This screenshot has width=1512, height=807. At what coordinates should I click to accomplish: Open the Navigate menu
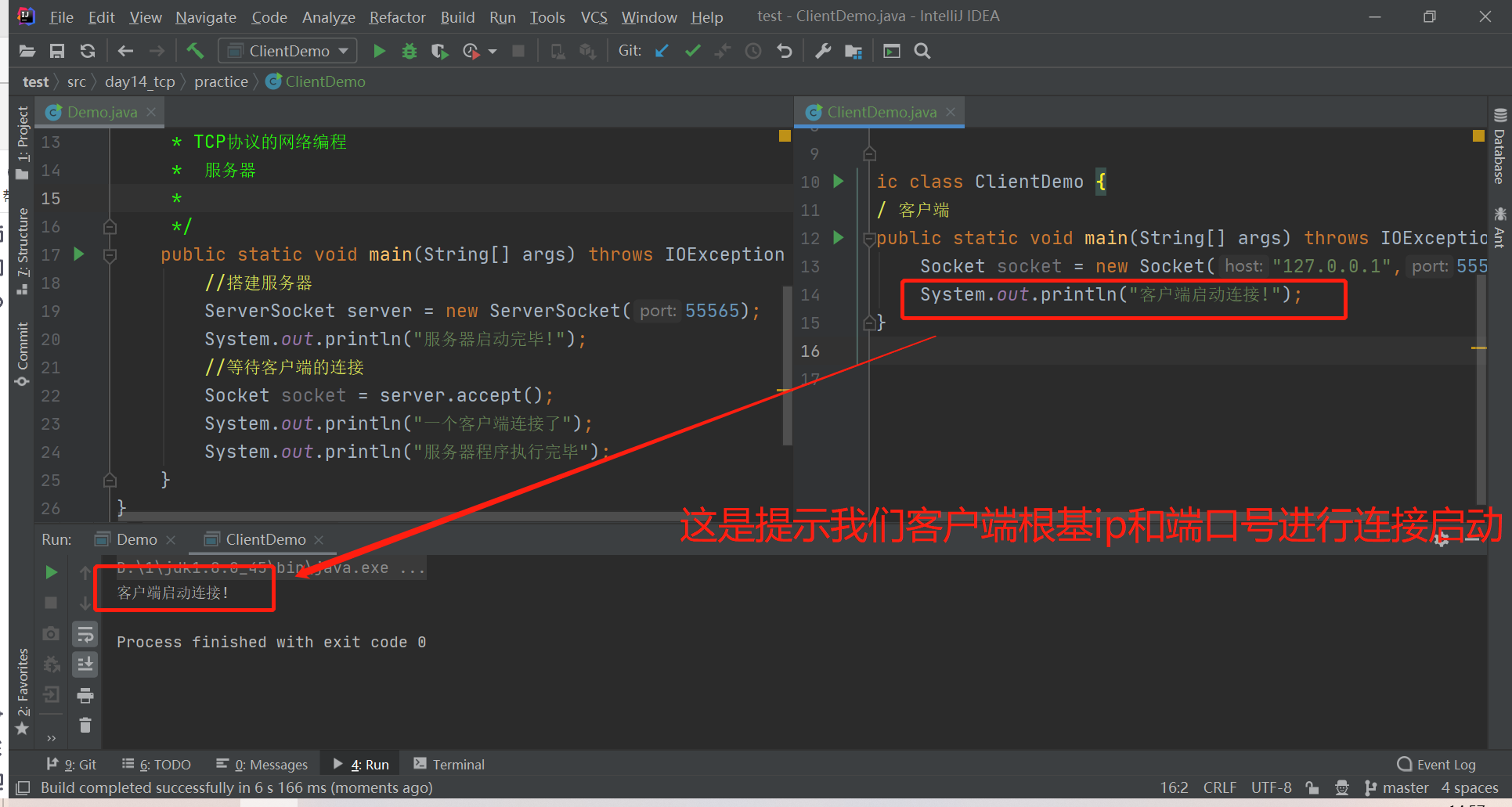point(206,17)
